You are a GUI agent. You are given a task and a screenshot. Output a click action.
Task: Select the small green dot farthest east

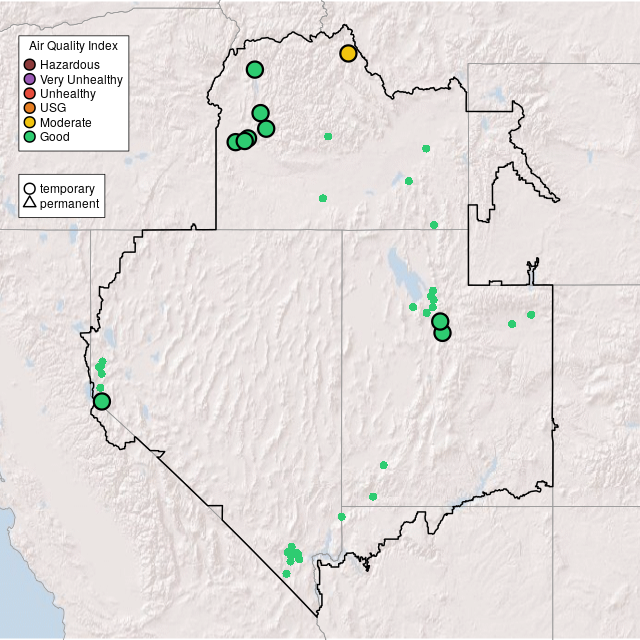(531, 315)
